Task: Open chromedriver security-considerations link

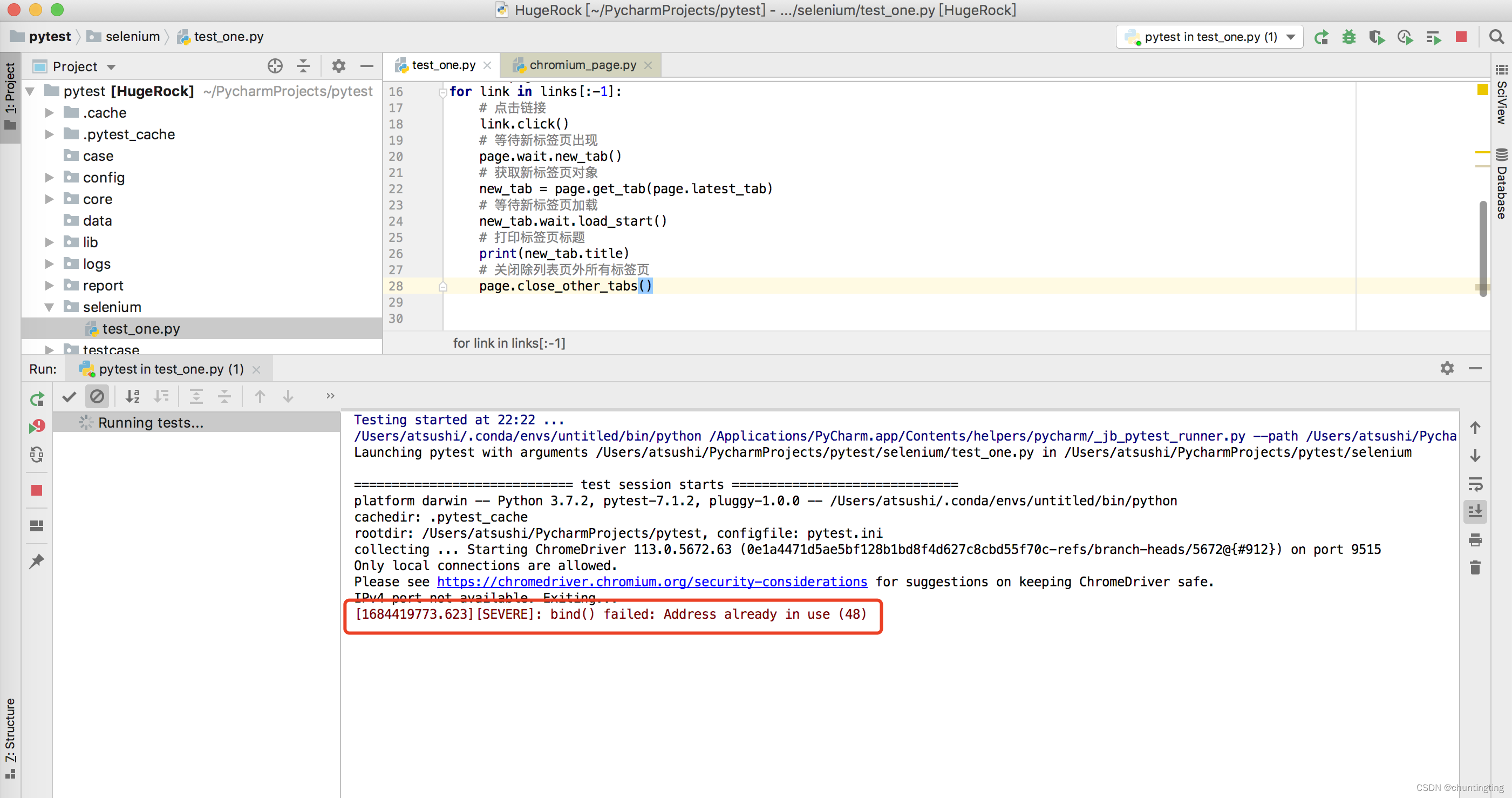Action: (651, 581)
